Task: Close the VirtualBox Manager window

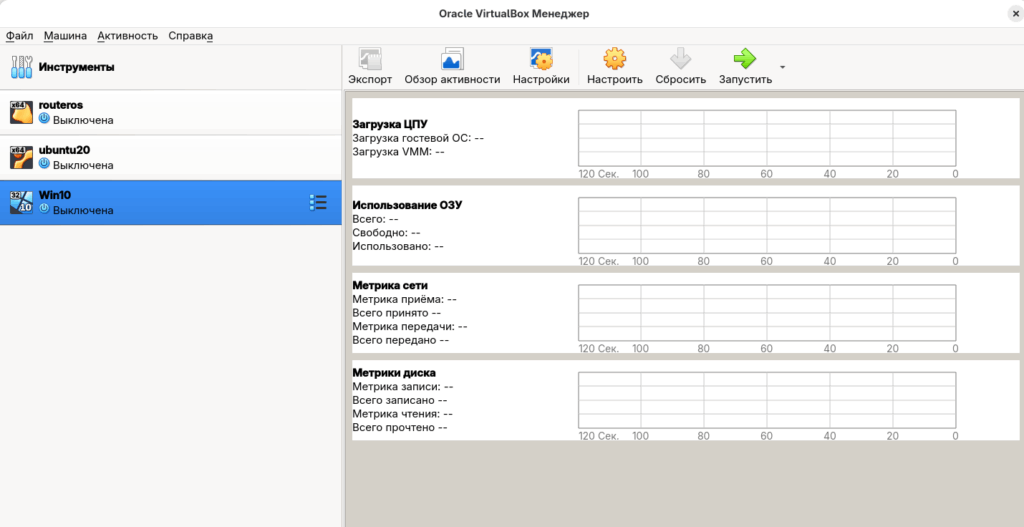Action: pos(1015,13)
